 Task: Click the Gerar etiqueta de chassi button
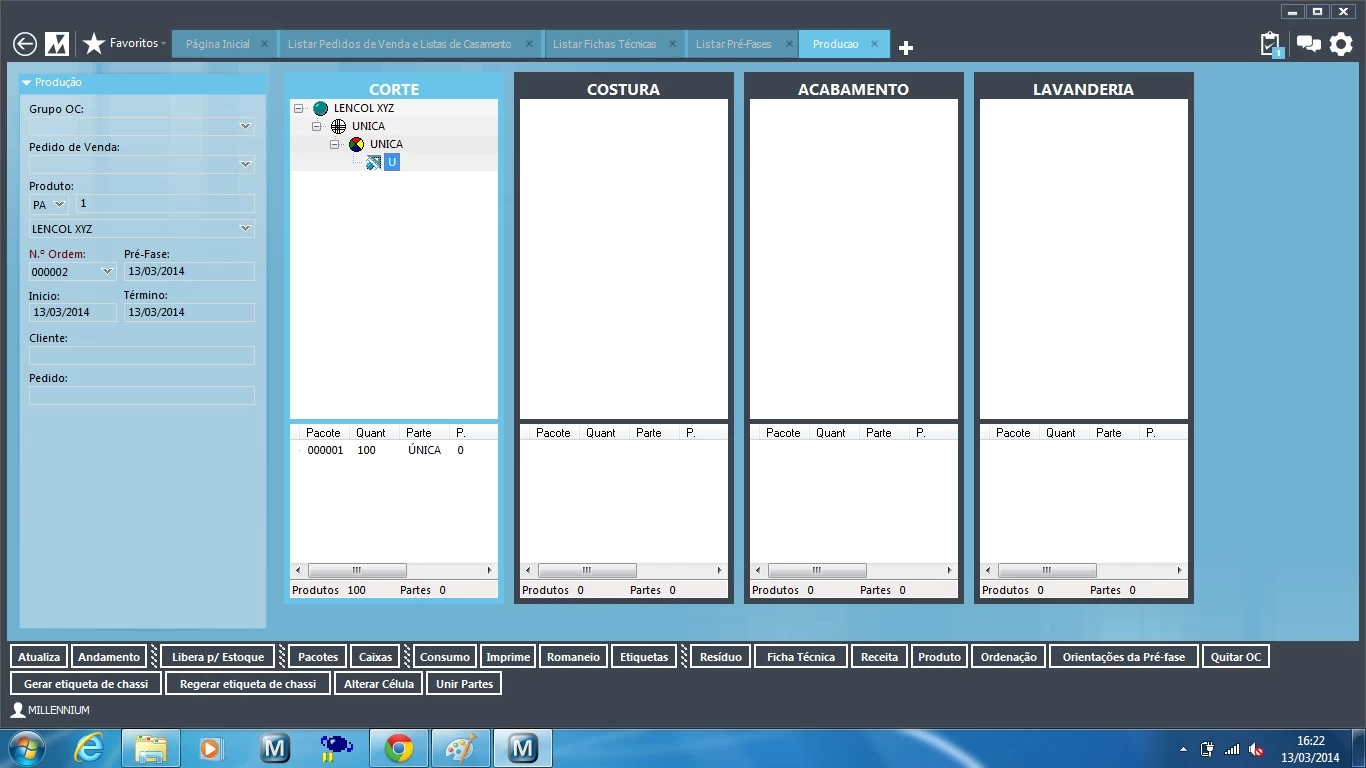(86, 684)
